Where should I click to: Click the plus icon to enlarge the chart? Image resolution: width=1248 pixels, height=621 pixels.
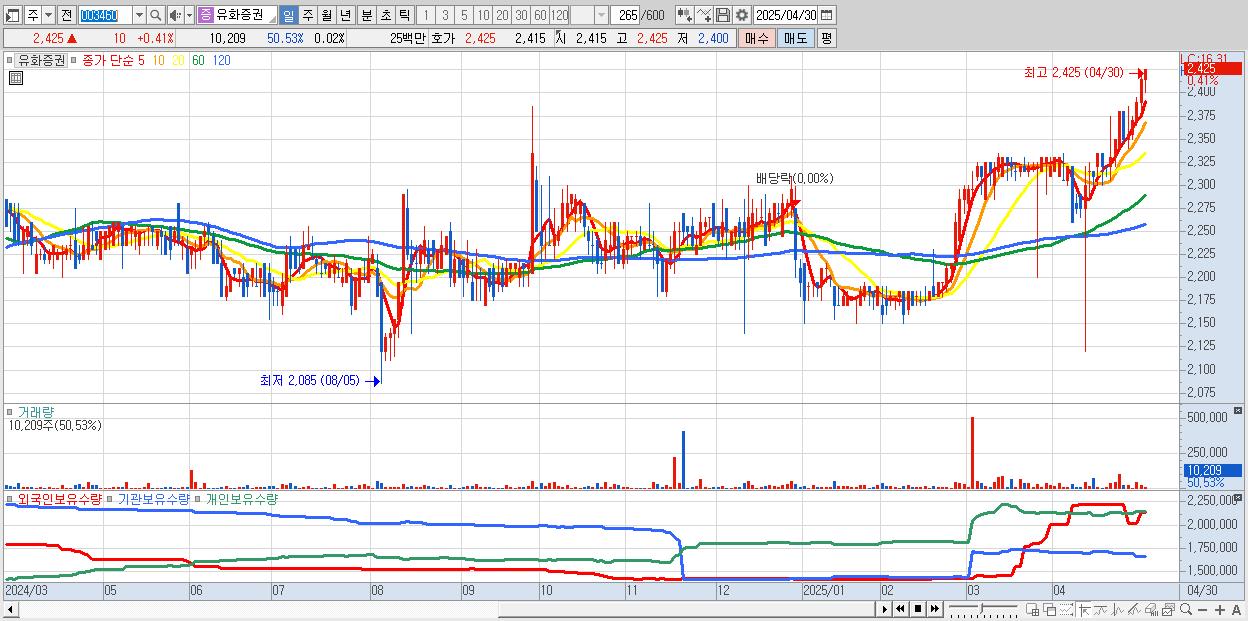pos(1220,610)
